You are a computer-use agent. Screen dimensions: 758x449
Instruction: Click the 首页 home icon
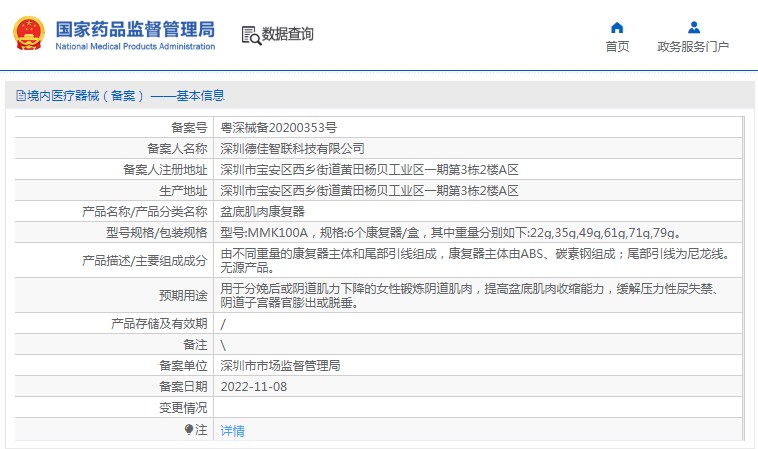tap(617, 27)
